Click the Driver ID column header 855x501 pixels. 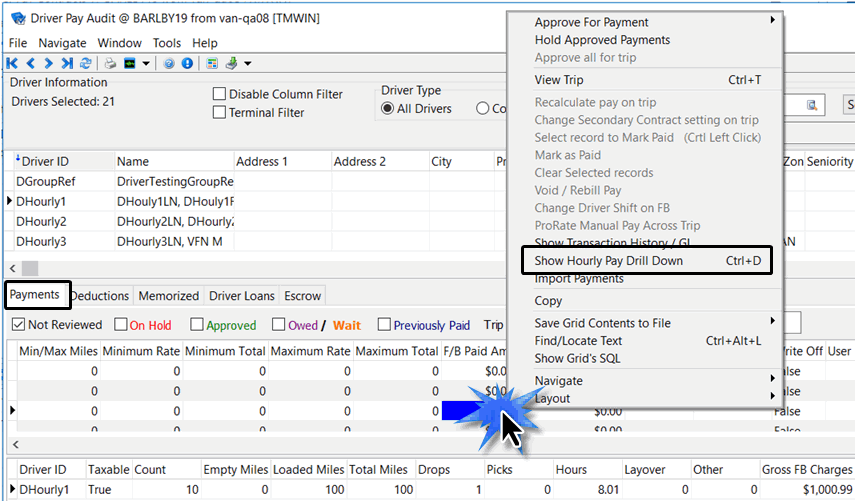(46, 162)
